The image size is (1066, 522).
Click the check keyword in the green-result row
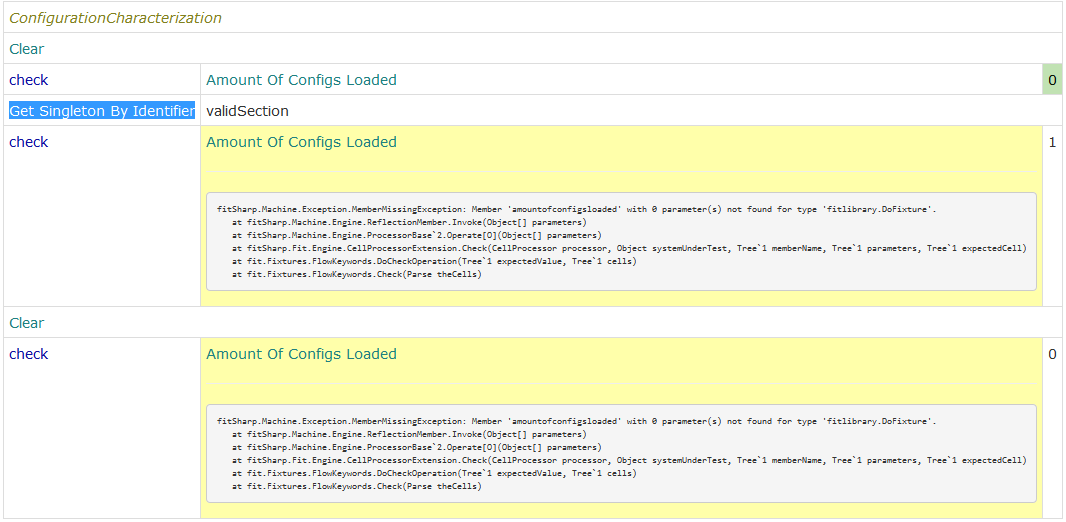coord(29,80)
